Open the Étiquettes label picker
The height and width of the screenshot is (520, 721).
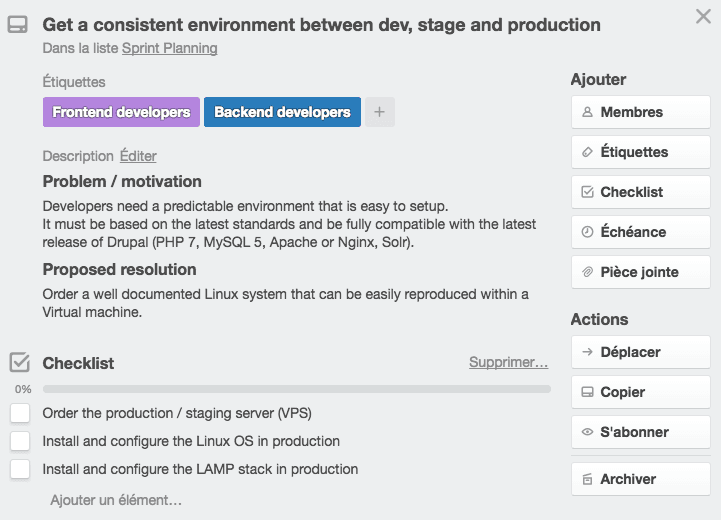tap(640, 152)
